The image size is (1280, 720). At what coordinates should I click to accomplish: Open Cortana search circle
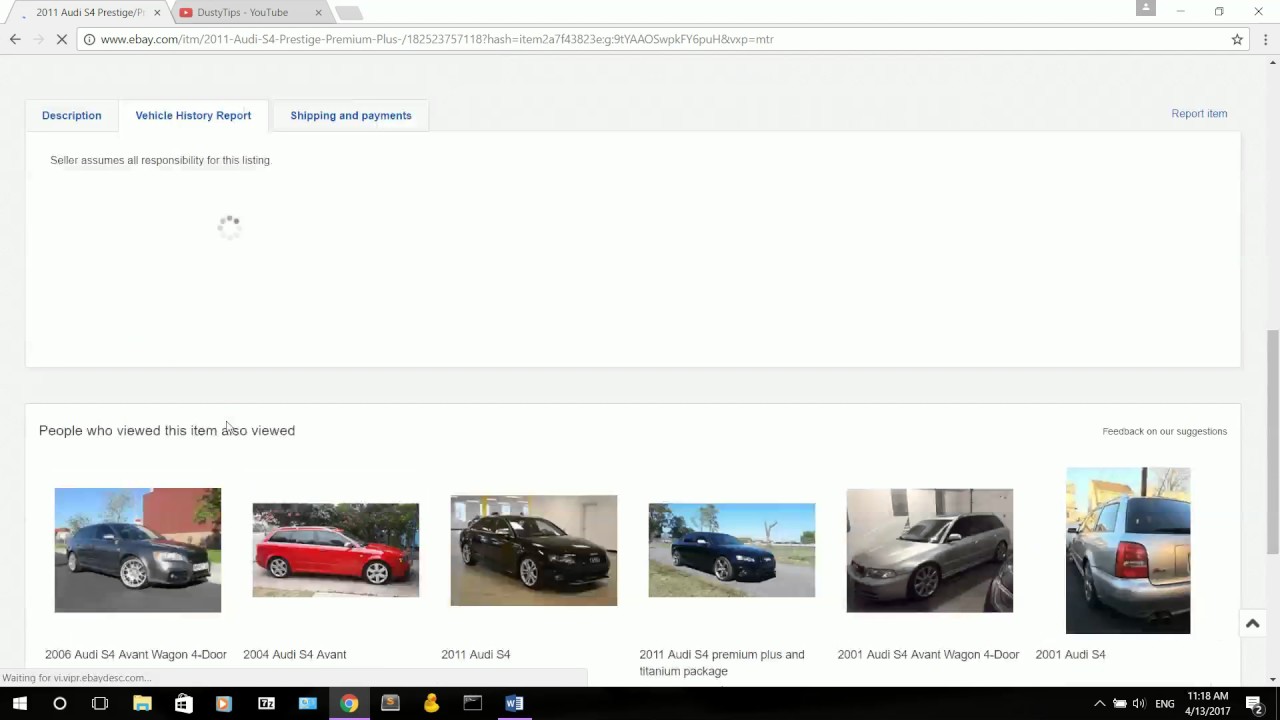tap(60, 703)
